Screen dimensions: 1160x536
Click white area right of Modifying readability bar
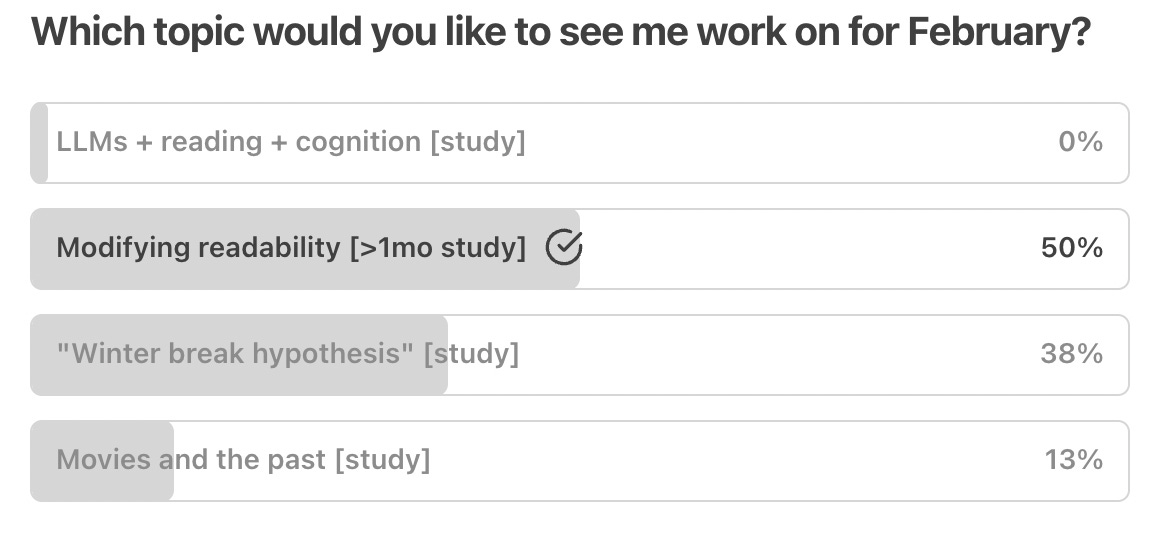(810, 249)
